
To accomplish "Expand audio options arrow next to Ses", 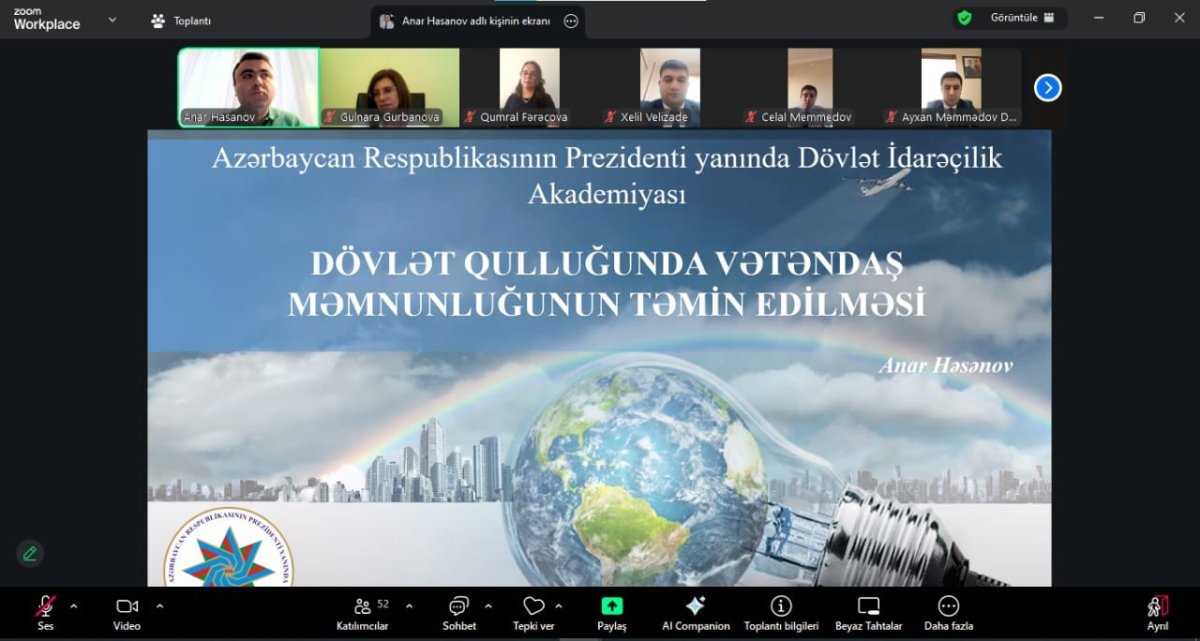I will 74,605.
